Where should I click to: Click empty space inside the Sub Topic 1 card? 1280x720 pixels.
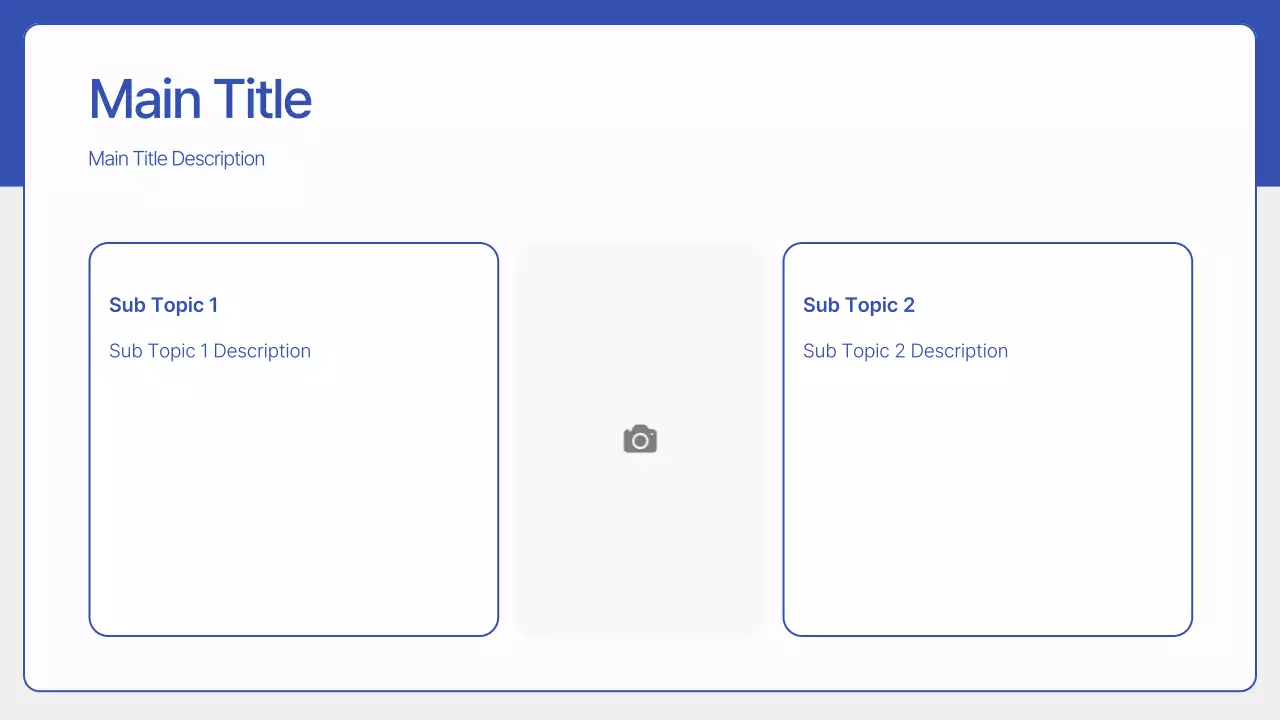point(293,500)
